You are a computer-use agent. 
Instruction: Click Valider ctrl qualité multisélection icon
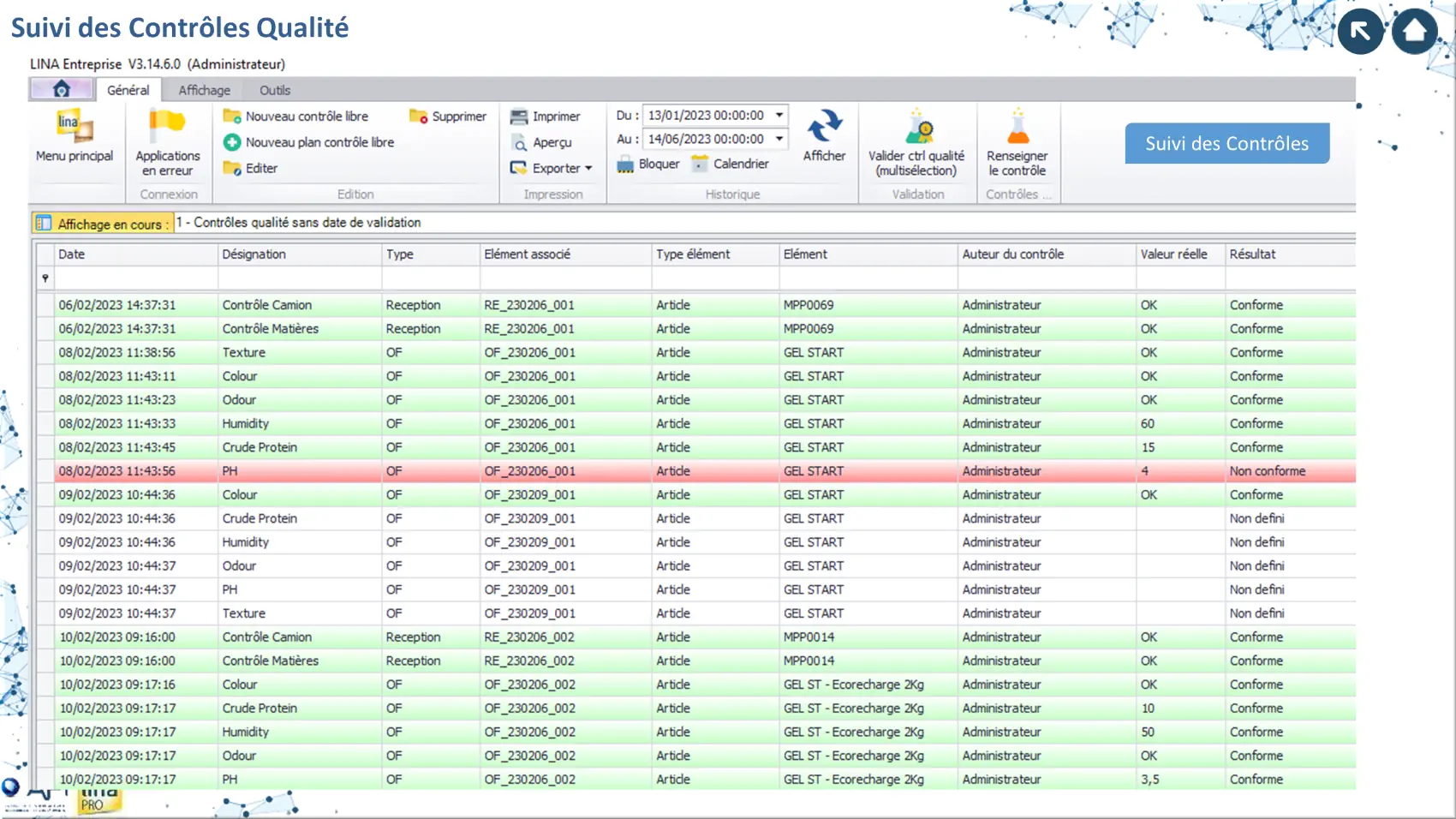coord(916,129)
